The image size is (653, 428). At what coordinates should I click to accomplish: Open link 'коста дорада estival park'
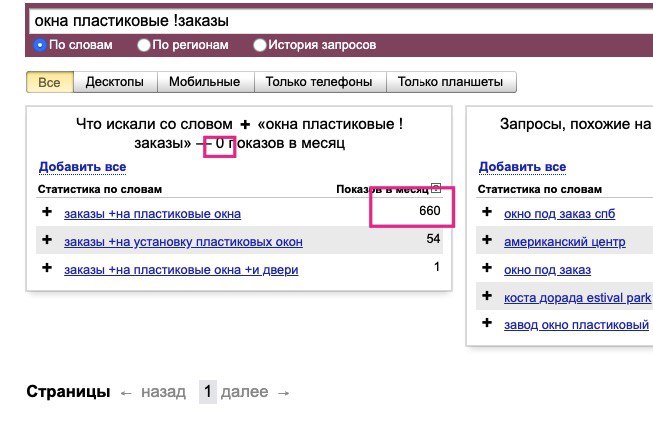577,298
